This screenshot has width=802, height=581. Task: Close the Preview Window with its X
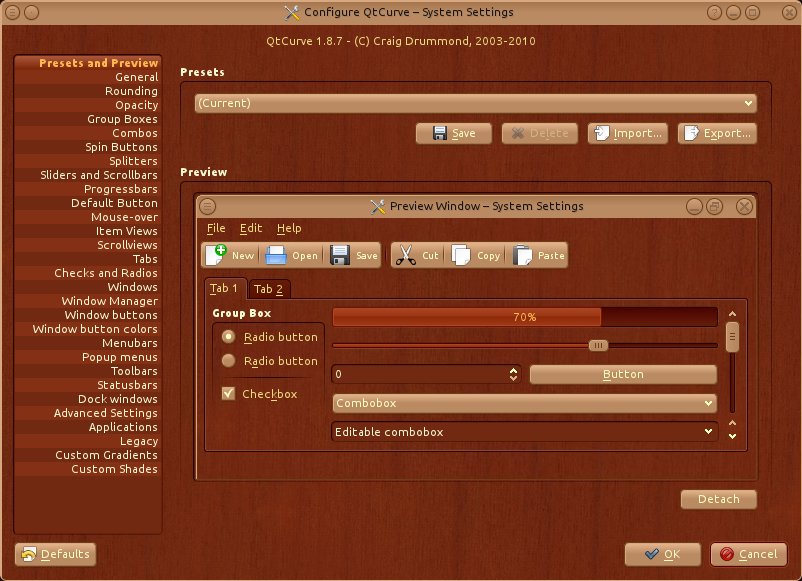744,207
